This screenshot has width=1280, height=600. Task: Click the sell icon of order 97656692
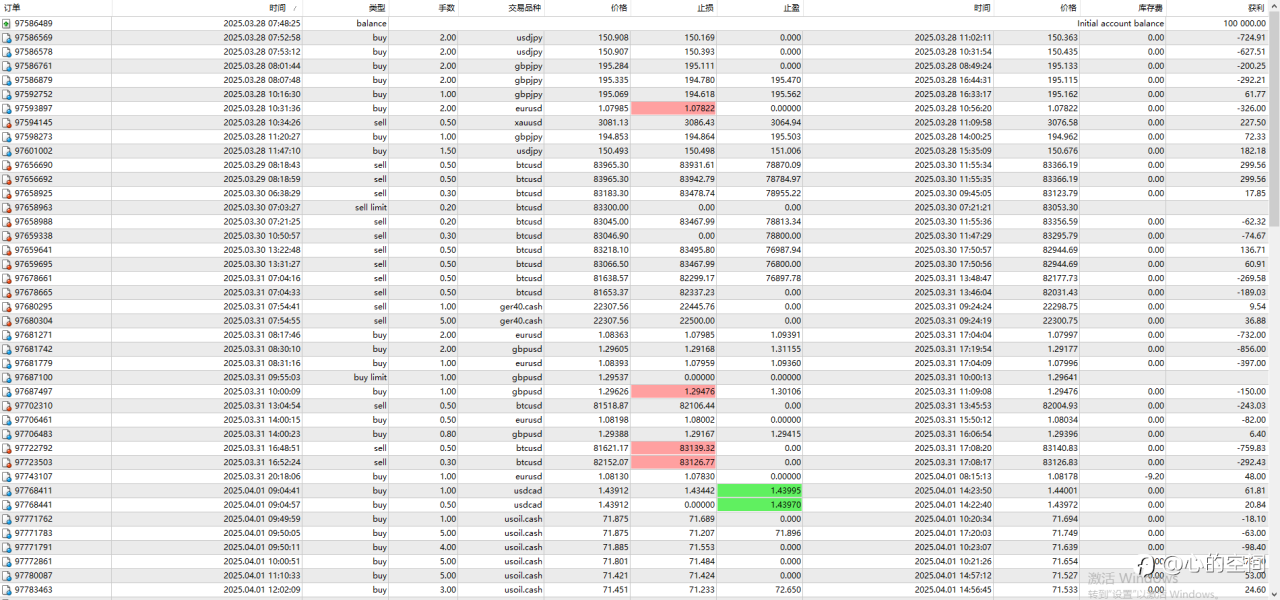click(x=7, y=179)
